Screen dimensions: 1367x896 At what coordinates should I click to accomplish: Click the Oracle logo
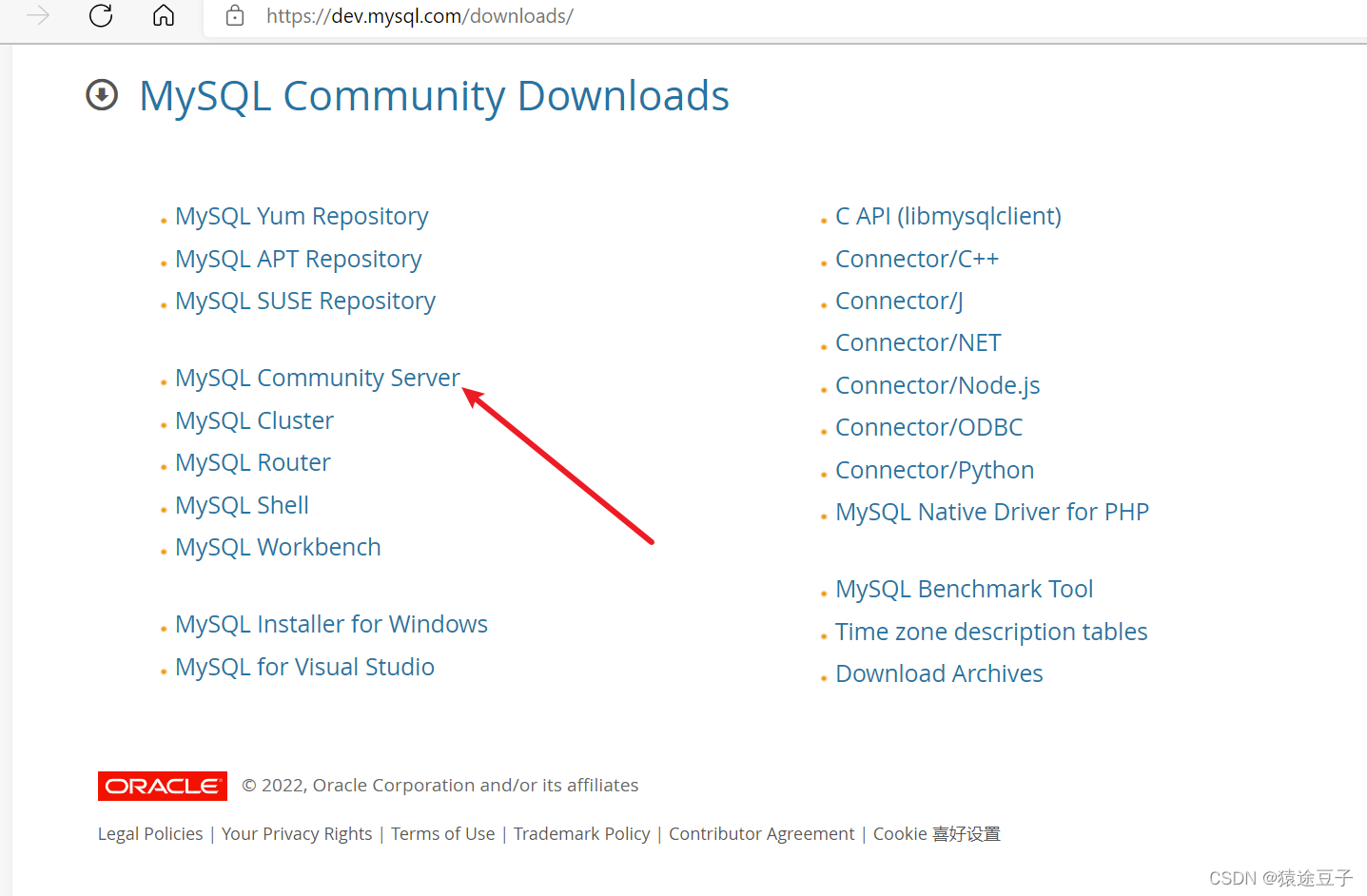click(163, 786)
